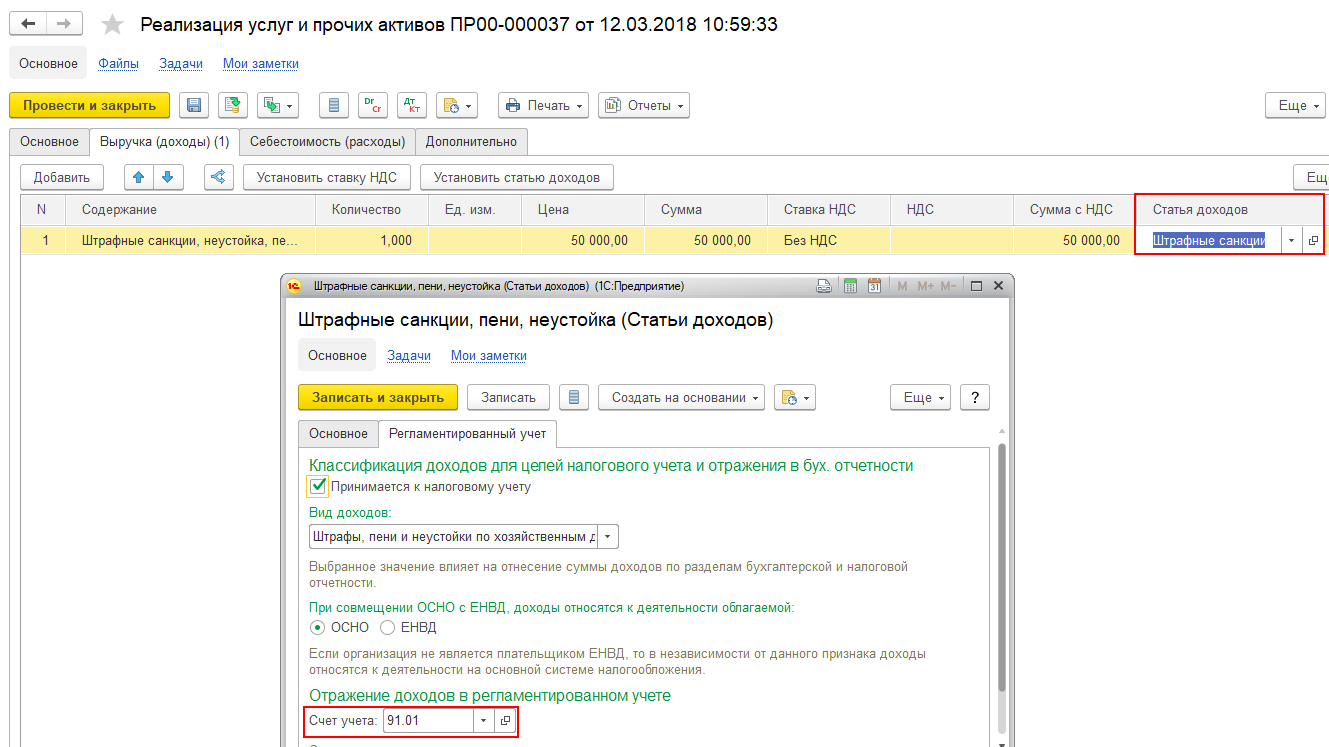Click Записать и закрыть in popup

[378, 397]
